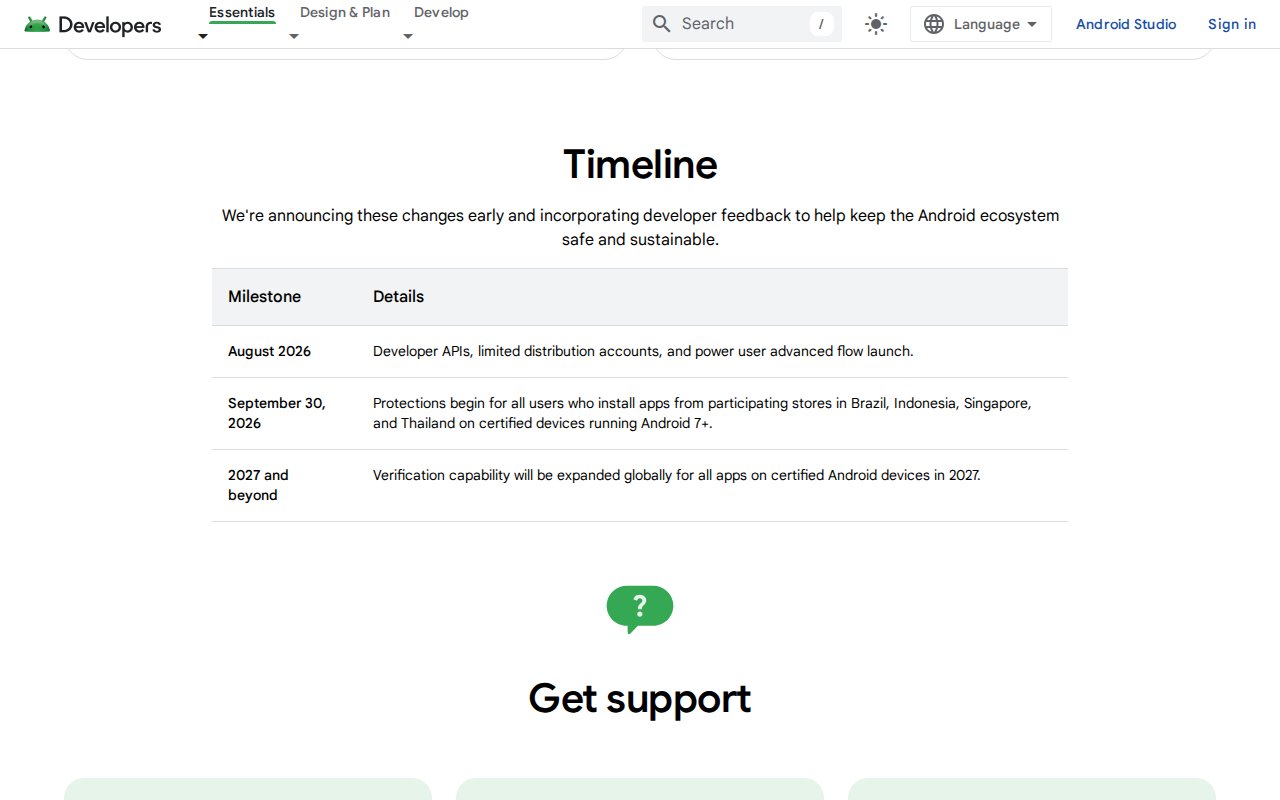Viewport: 1280px width, 800px height.
Task: Expand the Essentials dropdown arrow
Action: click(203, 37)
